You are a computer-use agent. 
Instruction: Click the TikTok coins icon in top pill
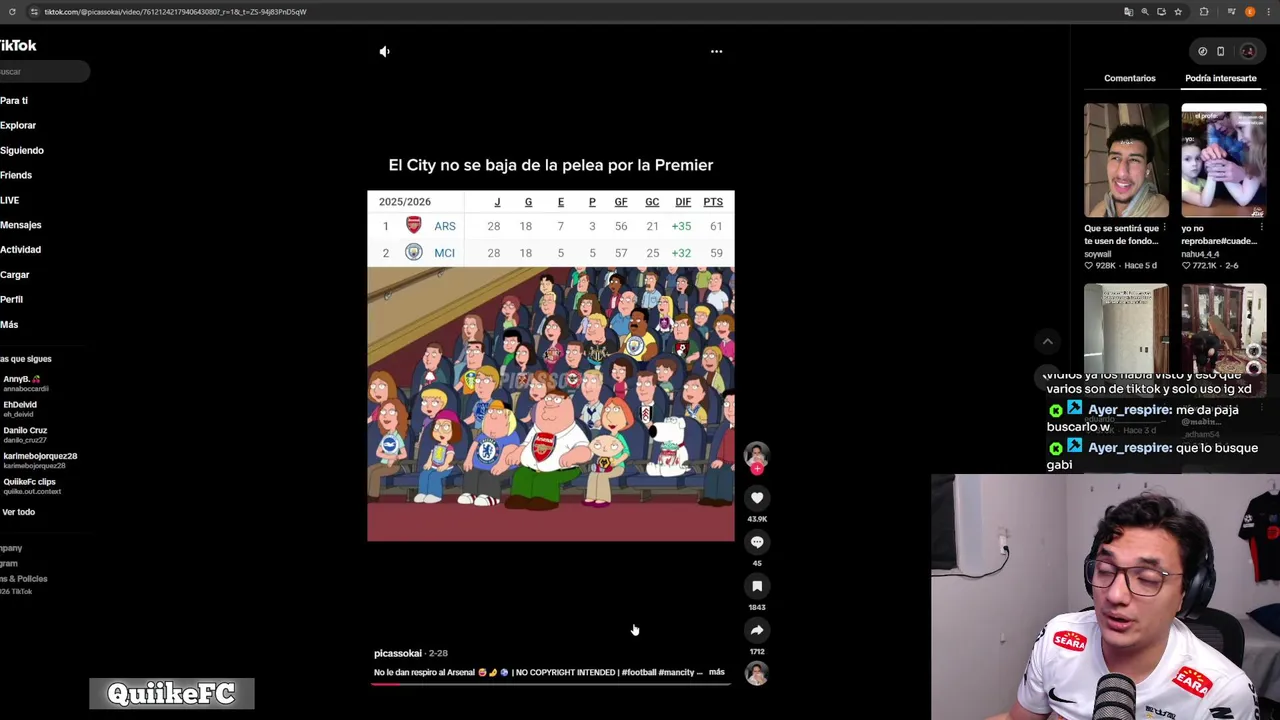pos(1203,51)
